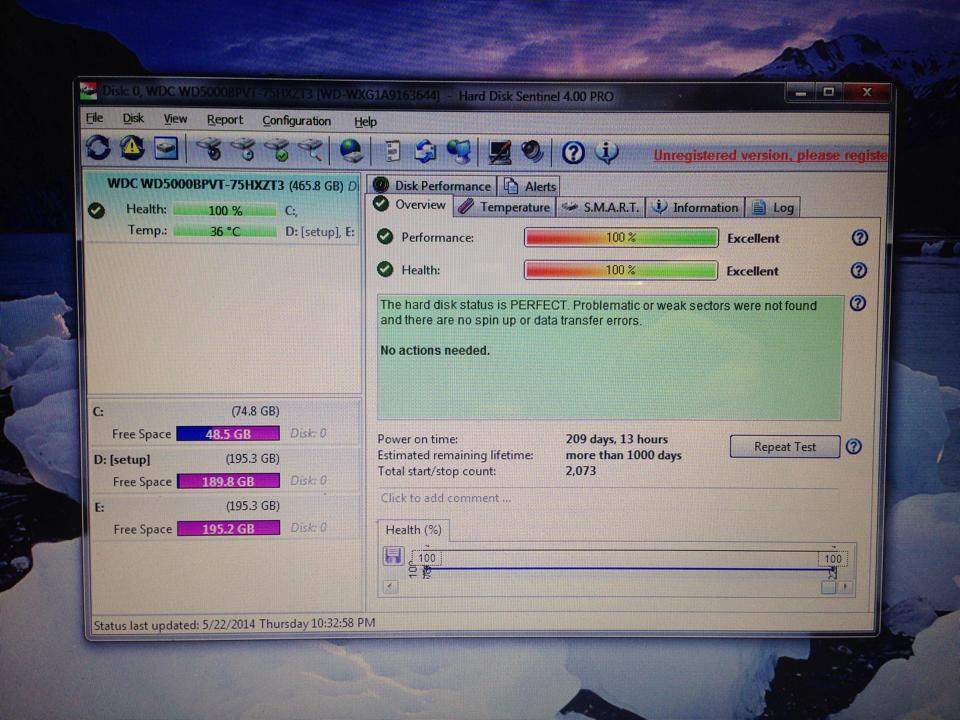Viewport: 960px width, 720px height.
Task: Click the floppy save icon on Health graph
Action: [392, 555]
